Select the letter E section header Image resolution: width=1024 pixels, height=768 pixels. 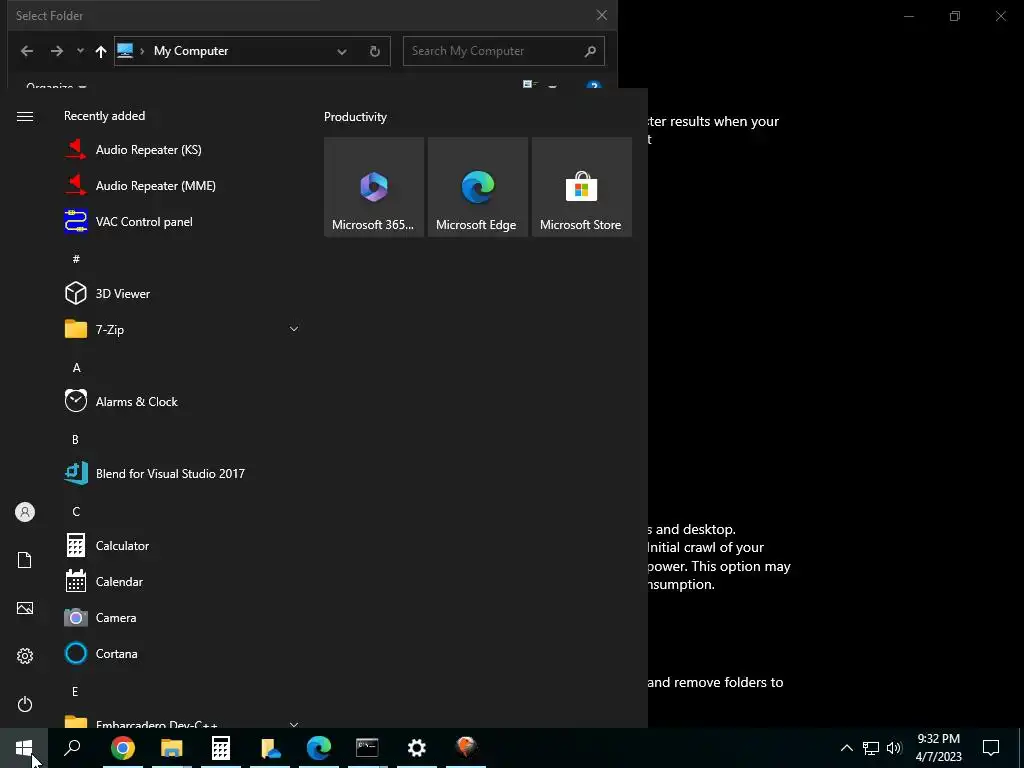[x=75, y=691]
